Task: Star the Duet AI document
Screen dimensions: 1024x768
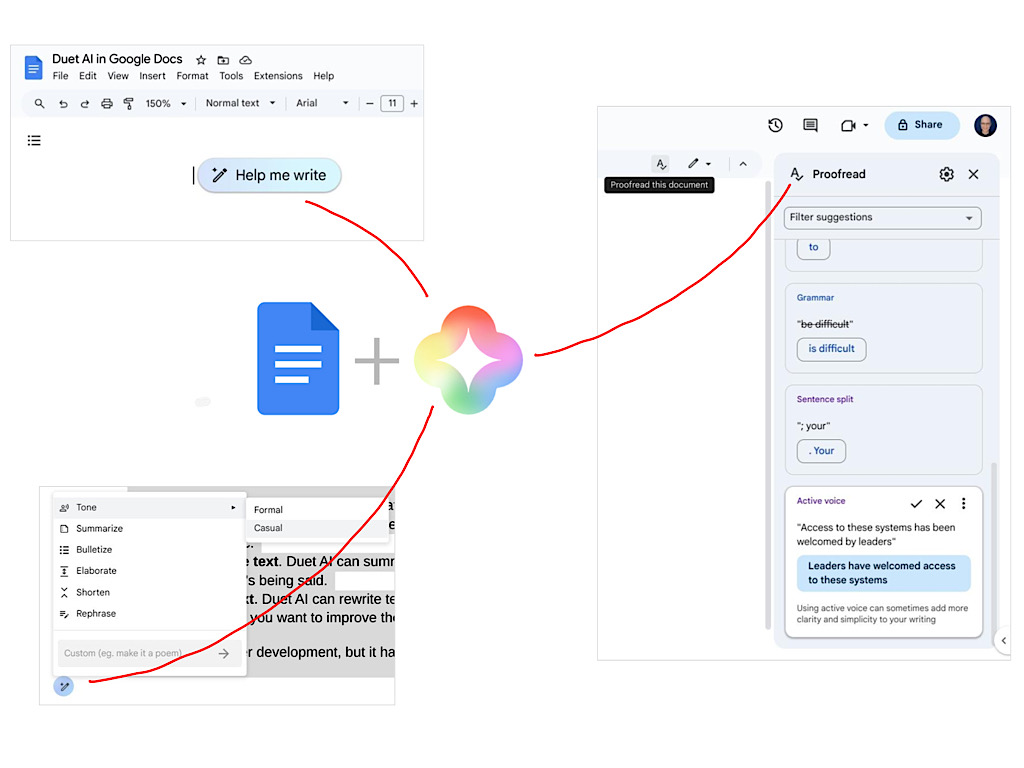Action: pyautogui.click(x=200, y=59)
